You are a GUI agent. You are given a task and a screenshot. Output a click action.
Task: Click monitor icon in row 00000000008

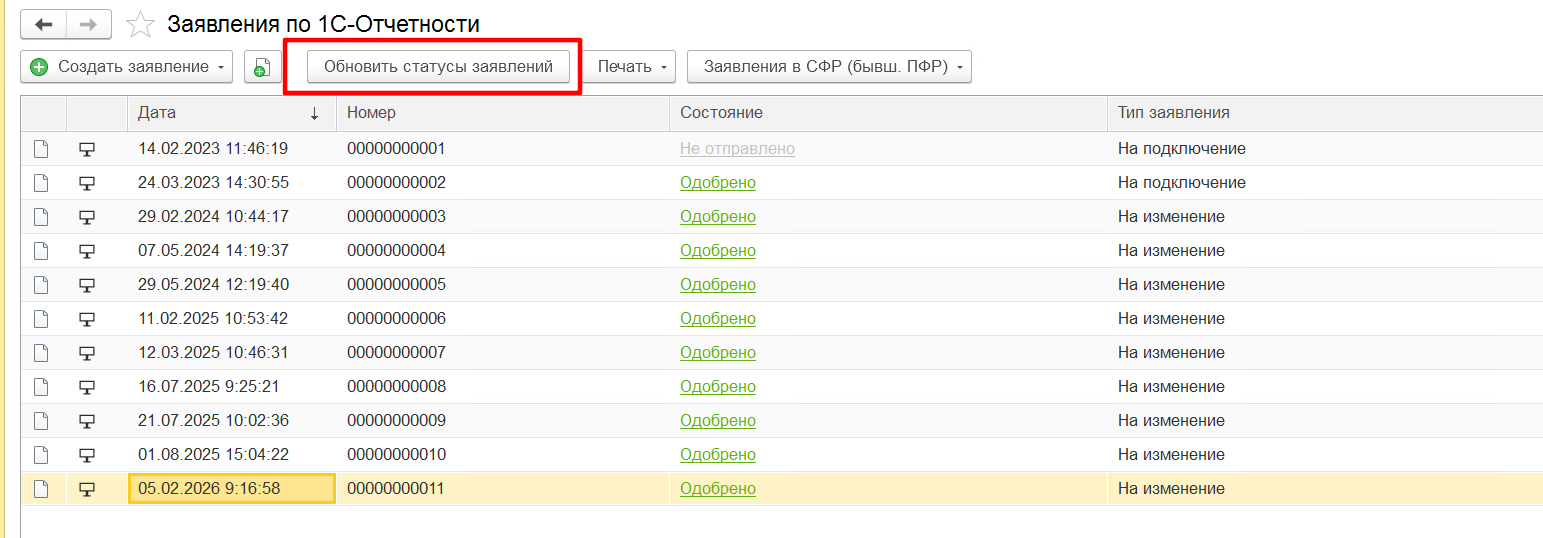tap(87, 387)
